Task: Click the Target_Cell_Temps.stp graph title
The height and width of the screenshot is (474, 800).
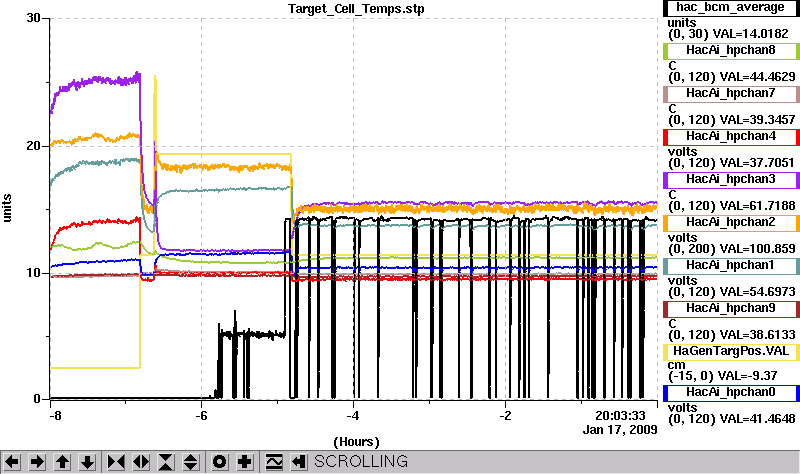Action: tap(356, 9)
